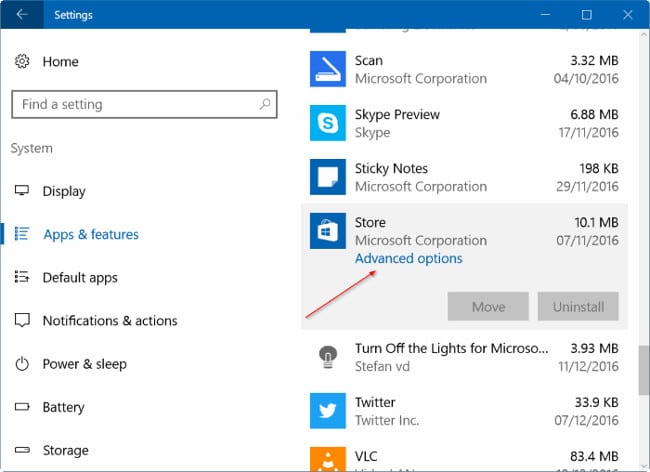Click the Uninstall button for Store

tap(578, 307)
